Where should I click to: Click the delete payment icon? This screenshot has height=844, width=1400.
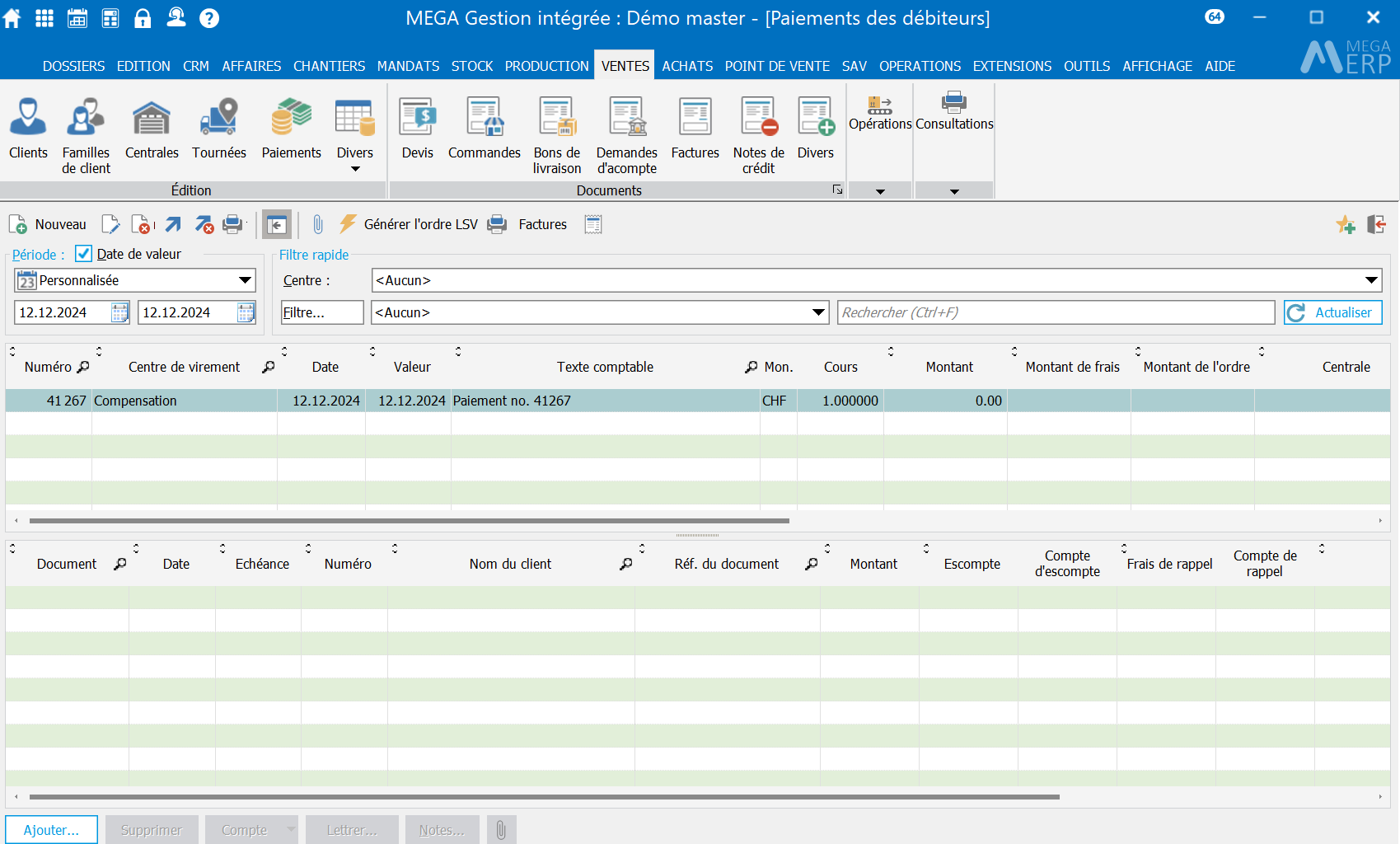pyautogui.click(x=142, y=224)
